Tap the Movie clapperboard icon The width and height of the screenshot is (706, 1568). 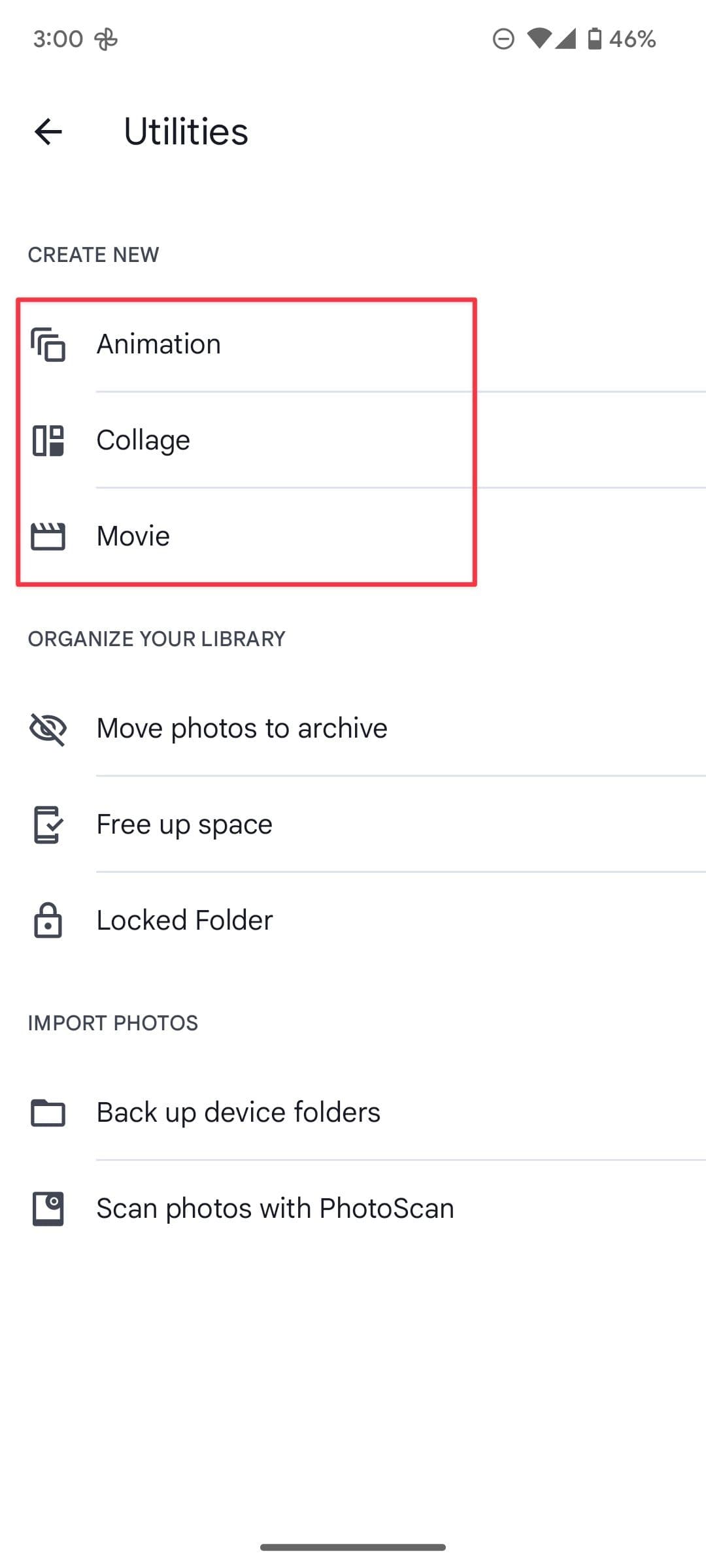point(48,536)
